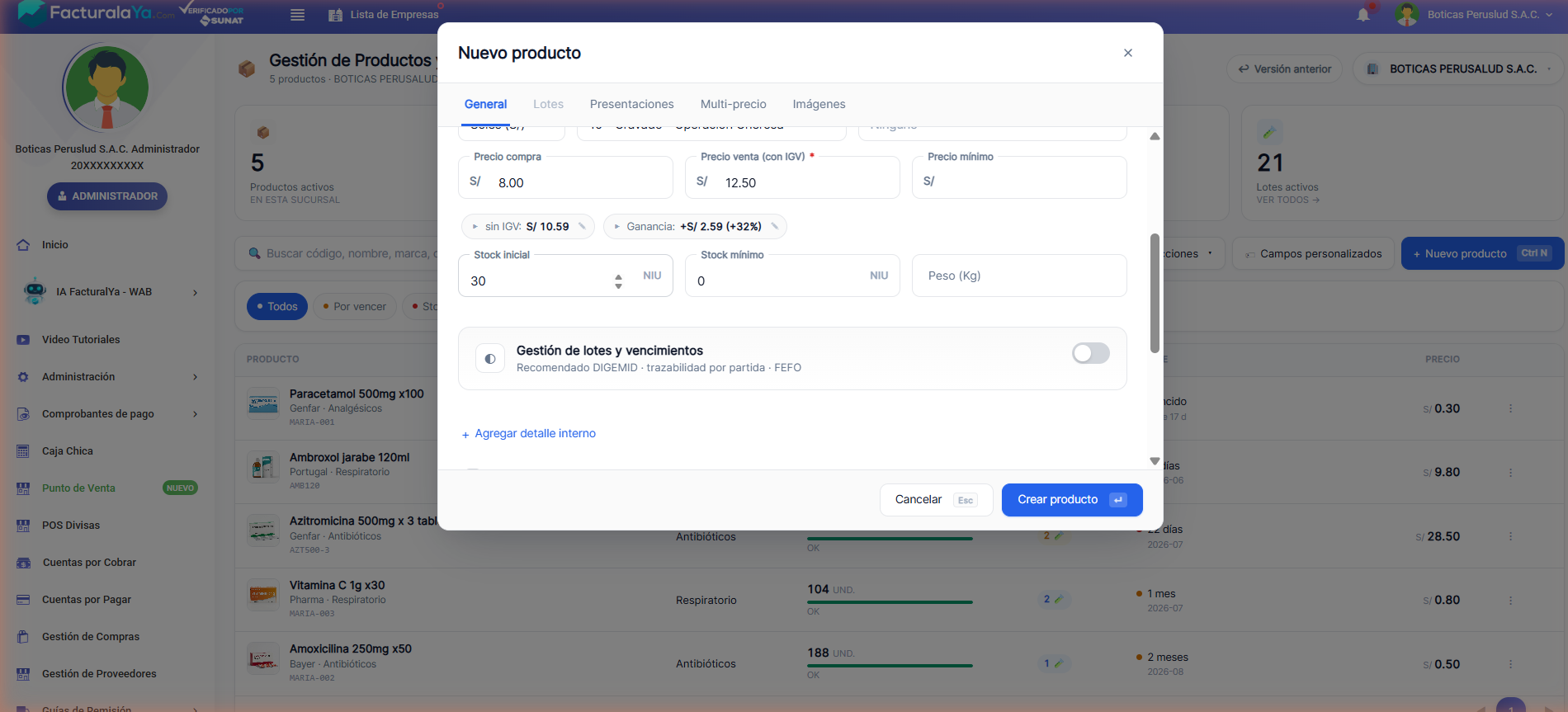This screenshot has height=712, width=1568.
Task: Click the Caja Chica calculator icon
Action: [23, 451]
